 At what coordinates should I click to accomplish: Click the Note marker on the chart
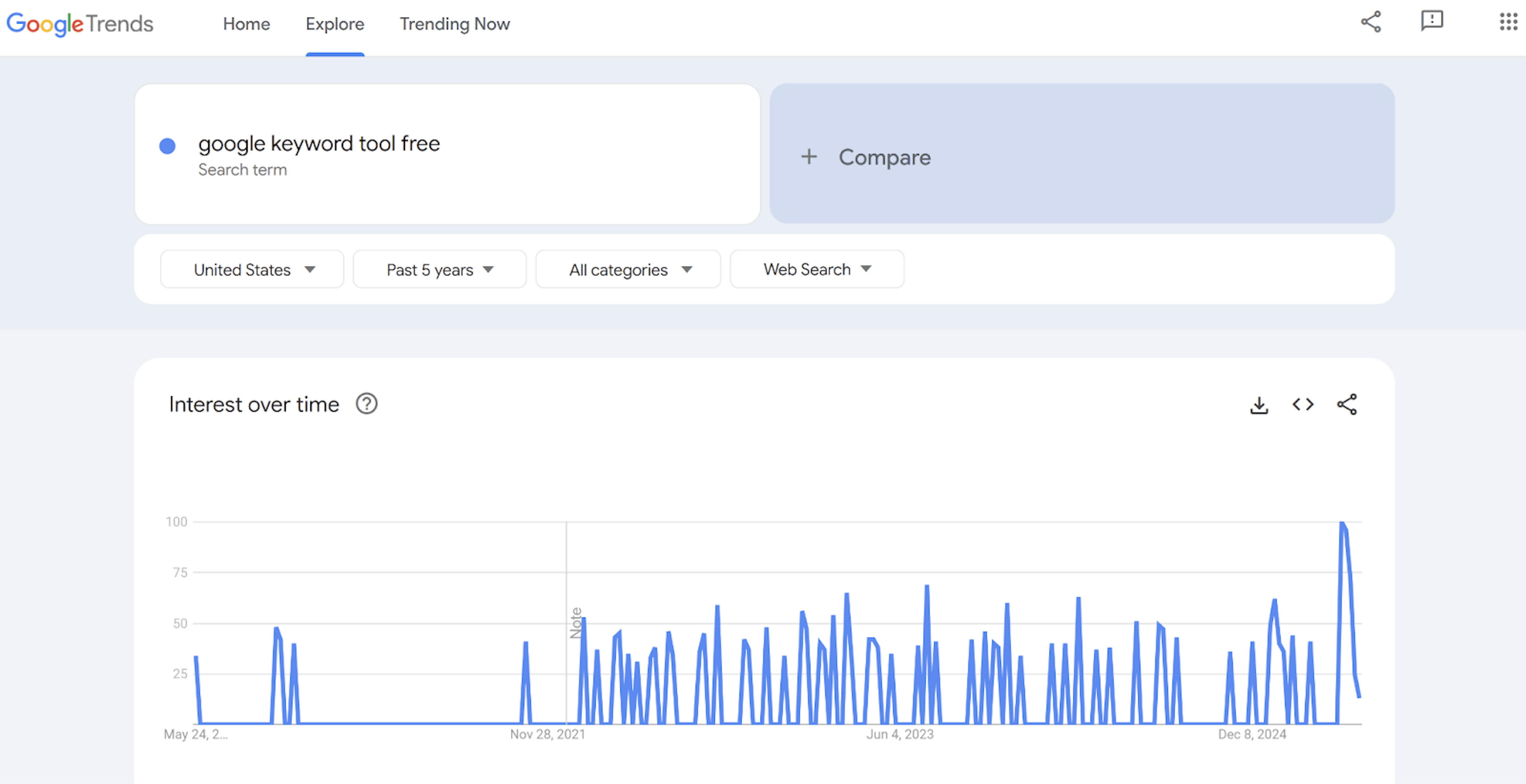[575, 623]
